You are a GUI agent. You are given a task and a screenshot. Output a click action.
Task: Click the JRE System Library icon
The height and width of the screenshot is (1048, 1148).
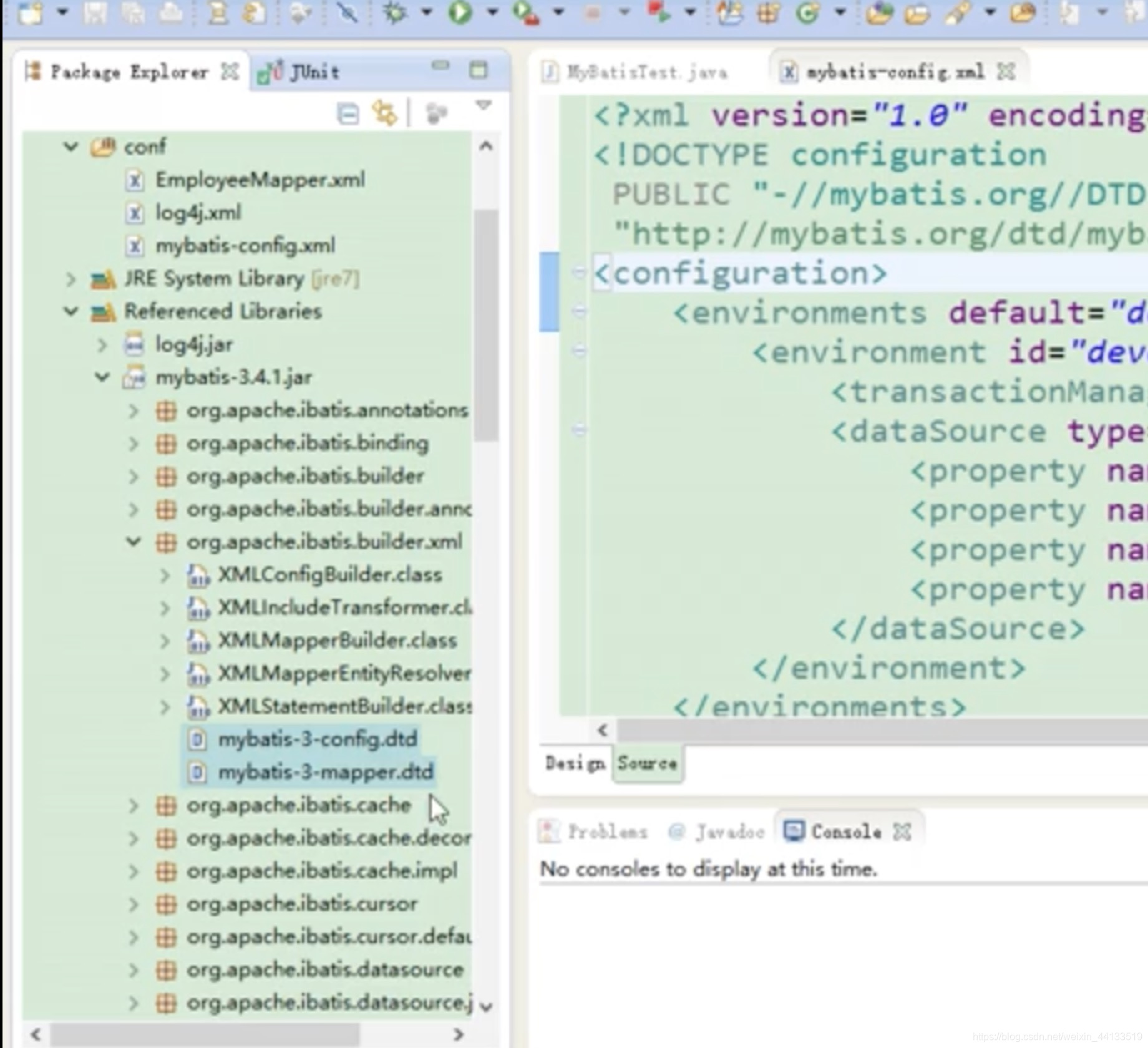click(x=102, y=279)
